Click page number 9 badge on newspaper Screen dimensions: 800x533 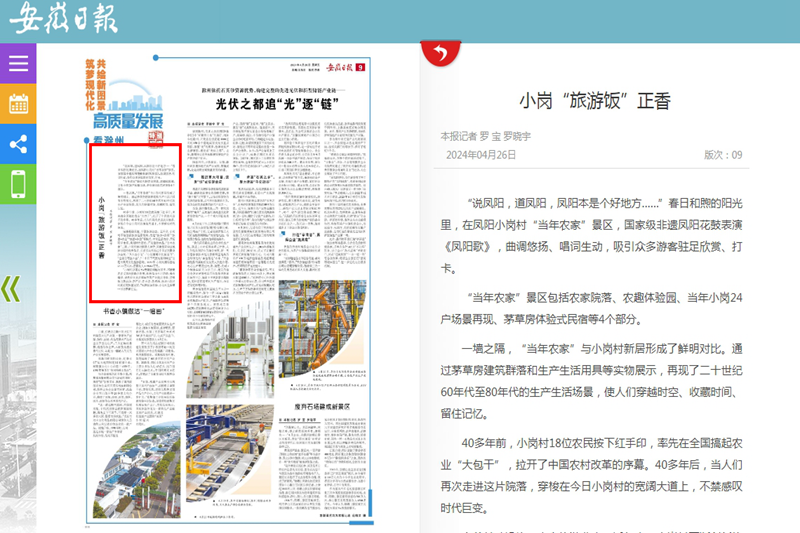pyautogui.click(x=360, y=67)
